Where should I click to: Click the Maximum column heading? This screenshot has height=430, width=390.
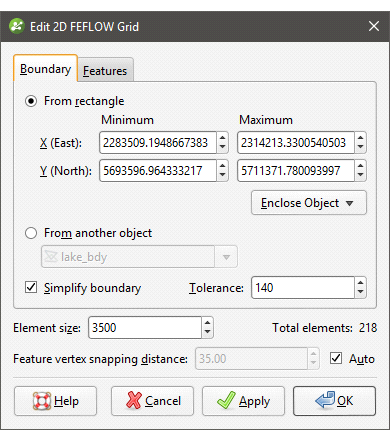click(x=266, y=120)
